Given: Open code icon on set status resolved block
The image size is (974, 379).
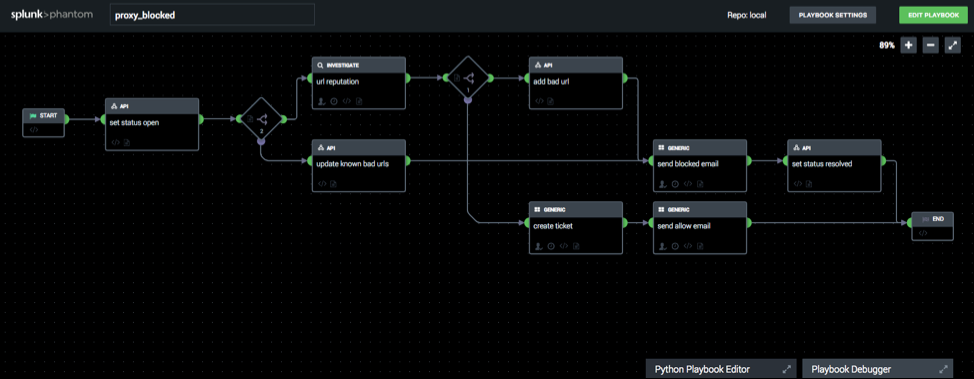Looking at the screenshot, I should pos(798,183).
